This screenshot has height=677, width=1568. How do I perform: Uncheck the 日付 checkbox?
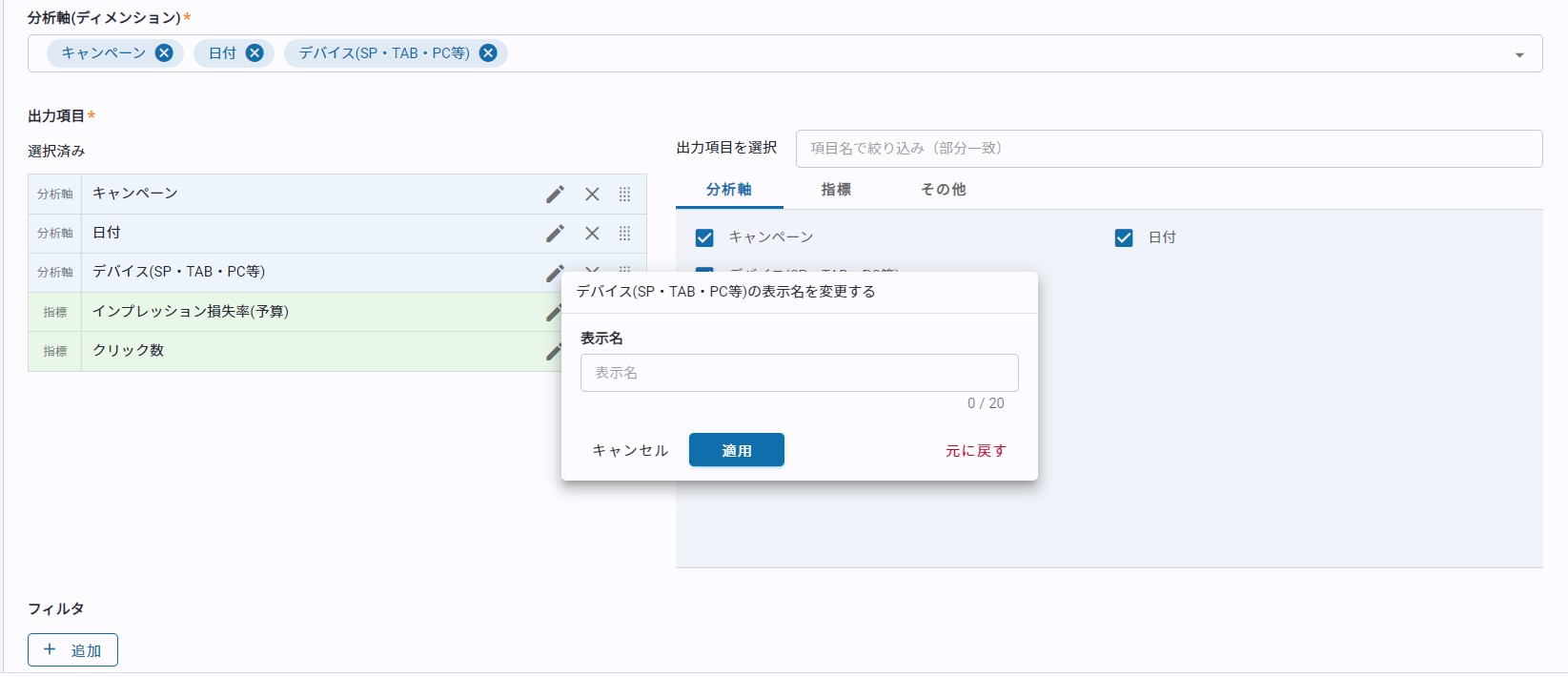(x=1124, y=237)
